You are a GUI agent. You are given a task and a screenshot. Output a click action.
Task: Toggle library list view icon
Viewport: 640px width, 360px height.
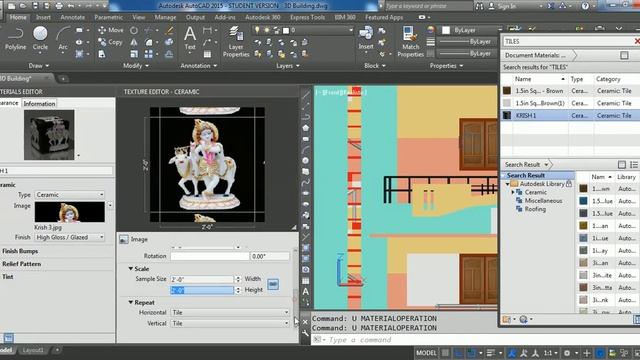click(633, 164)
